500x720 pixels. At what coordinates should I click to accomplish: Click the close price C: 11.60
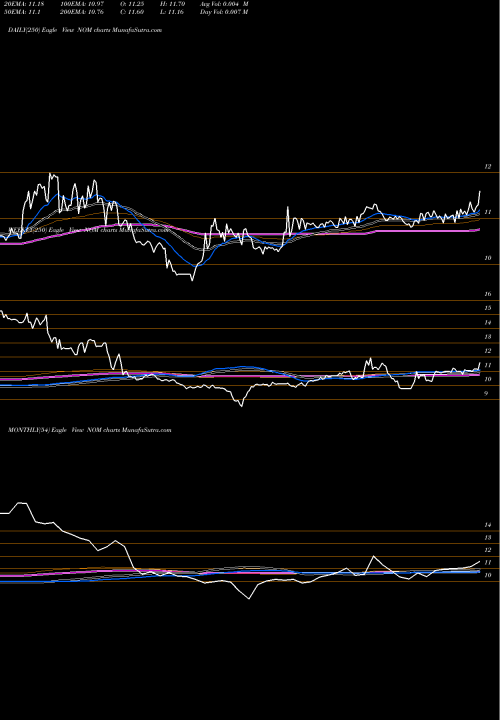point(132,12)
